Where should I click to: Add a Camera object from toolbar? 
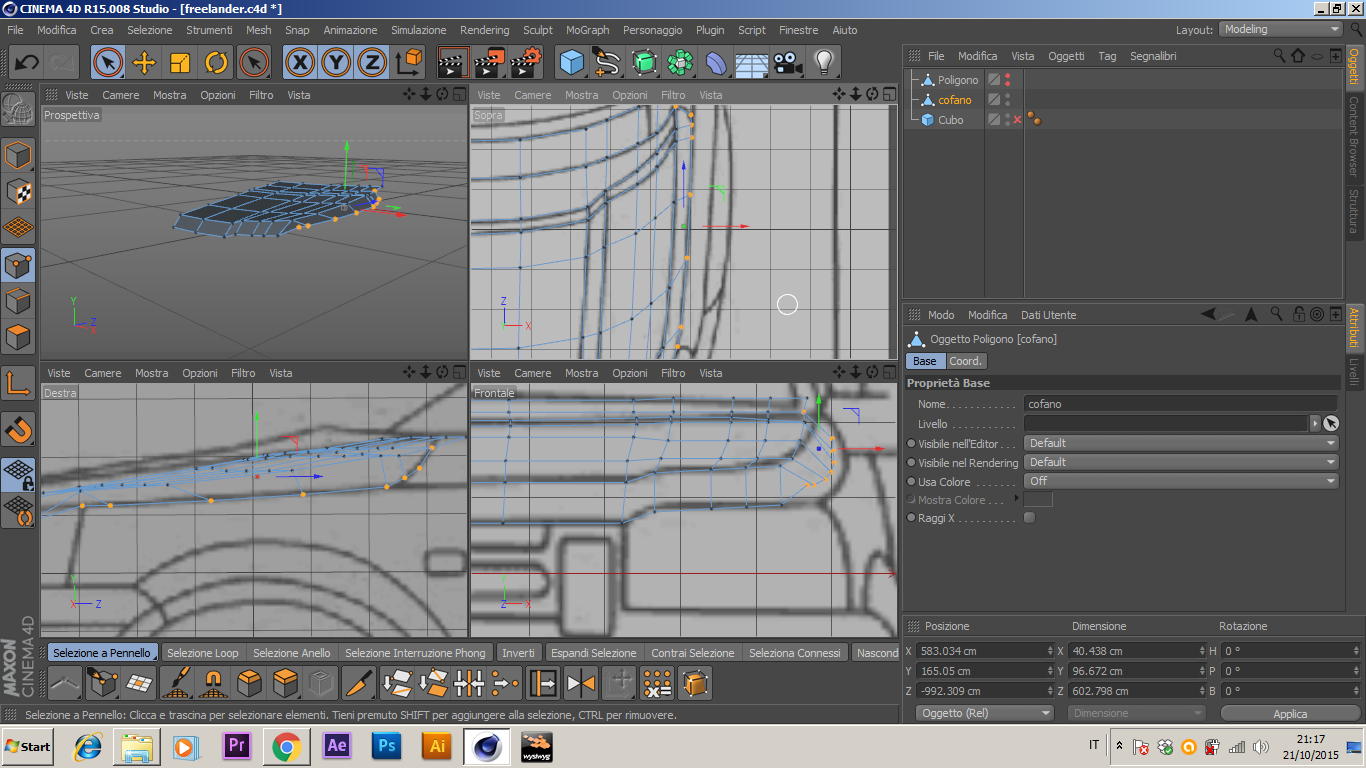[788, 63]
